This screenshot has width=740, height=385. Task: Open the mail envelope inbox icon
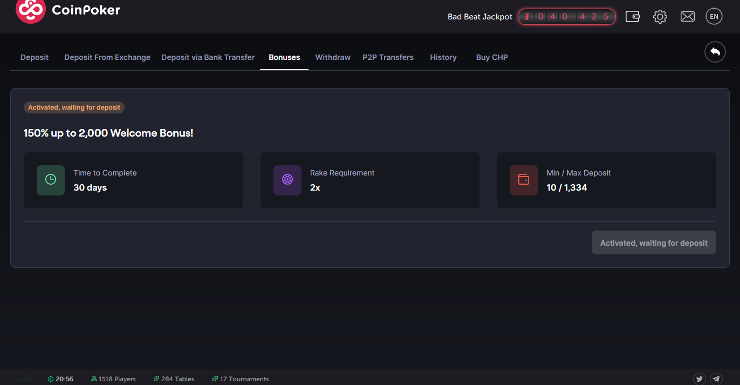[688, 17]
